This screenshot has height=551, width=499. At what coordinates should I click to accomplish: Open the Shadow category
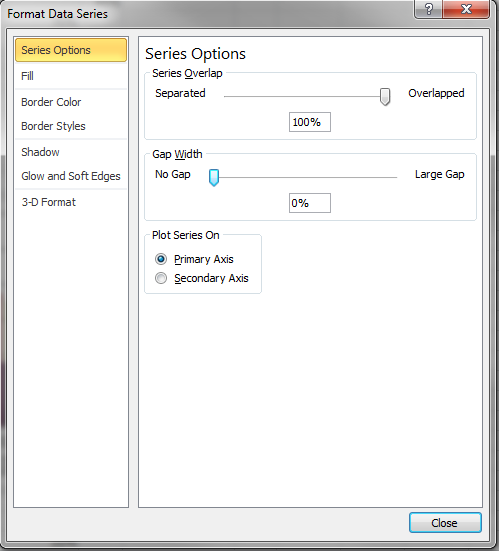point(71,152)
